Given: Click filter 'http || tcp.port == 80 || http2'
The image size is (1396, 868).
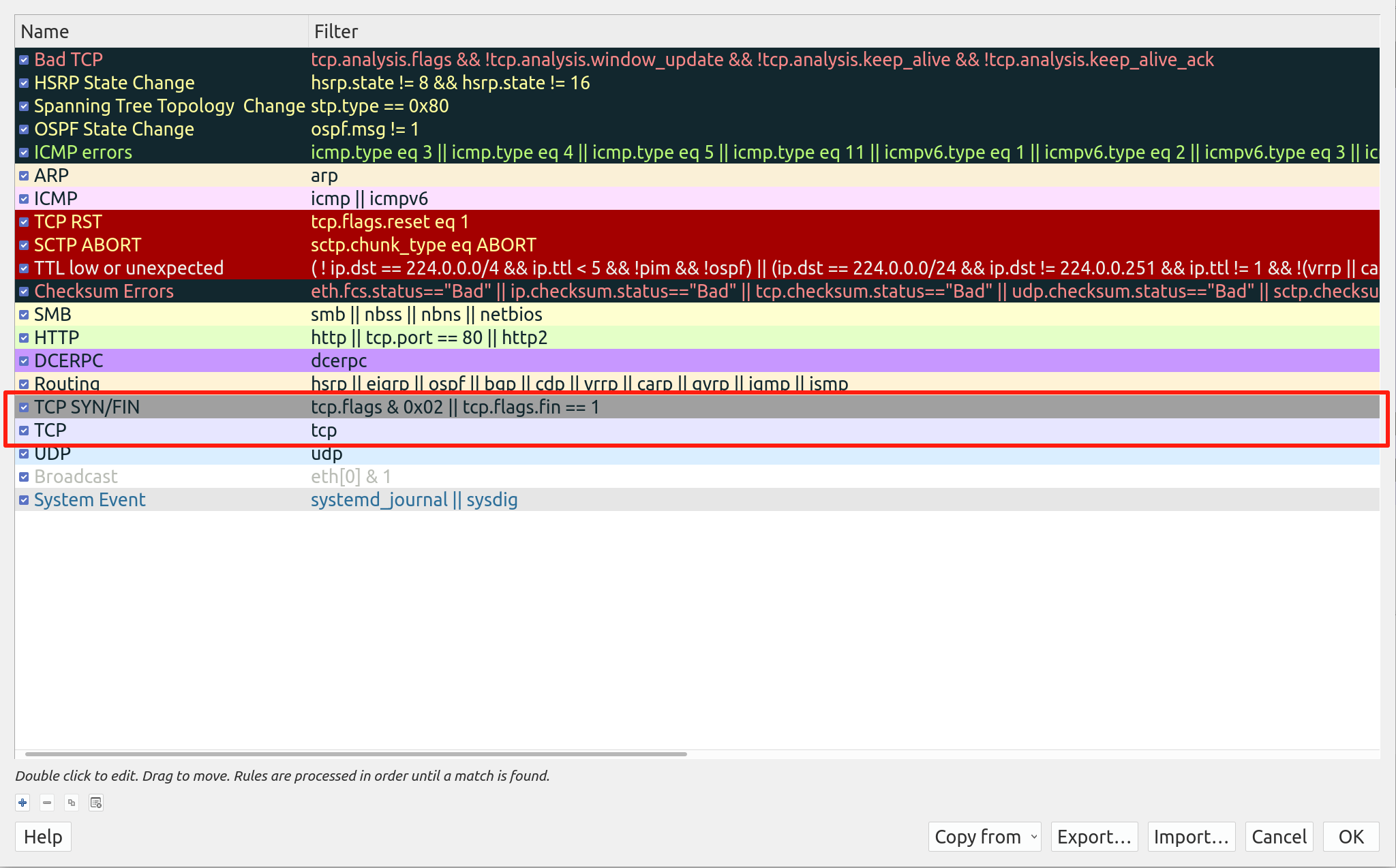Looking at the screenshot, I should pyautogui.click(x=429, y=338).
